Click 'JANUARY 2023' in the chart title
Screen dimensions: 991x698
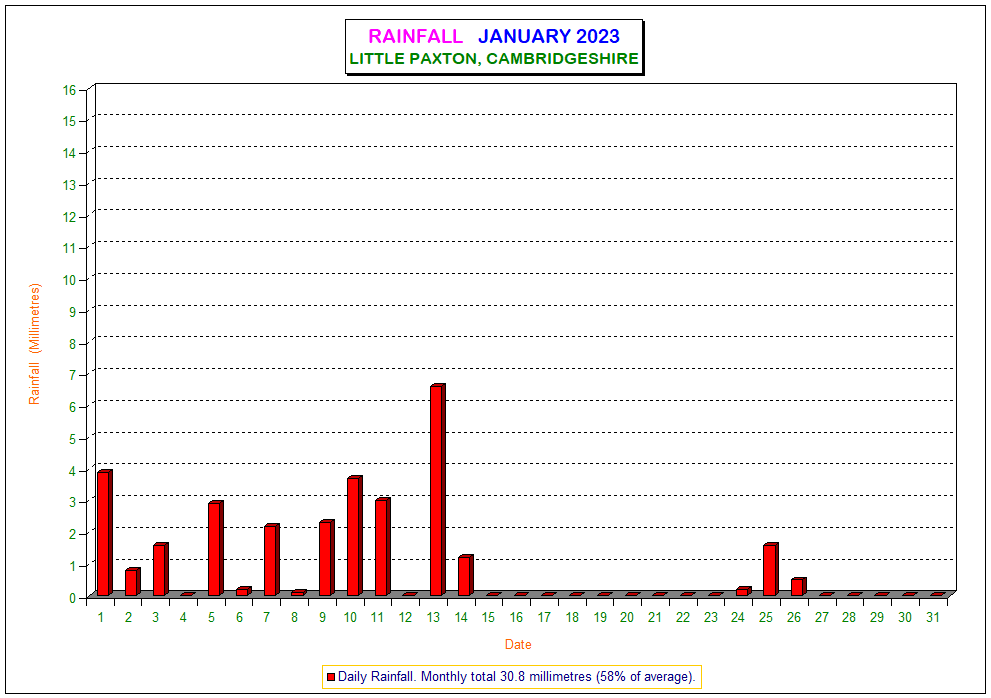[x=549, y=36]
